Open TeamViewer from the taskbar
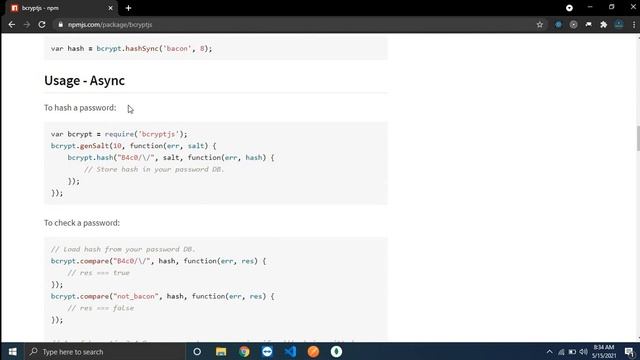 click(267, 351)
